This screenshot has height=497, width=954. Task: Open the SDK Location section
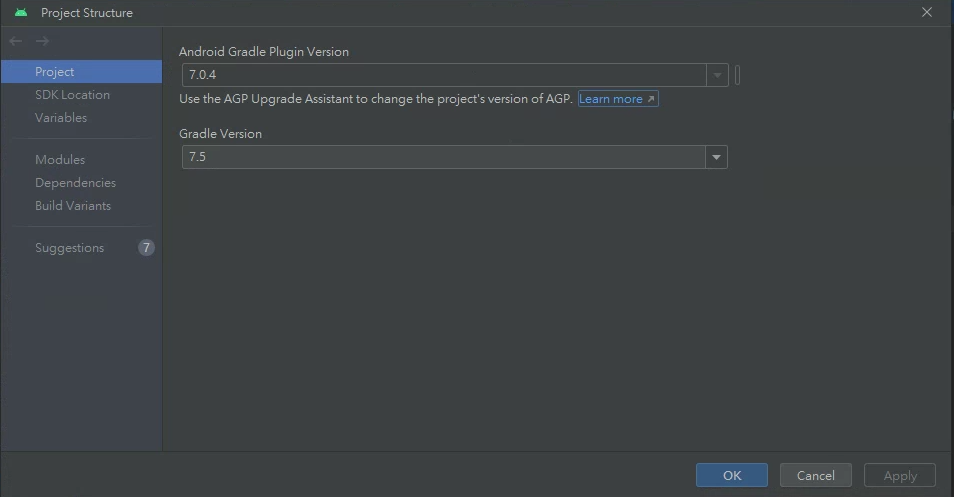click(x=72, y=95)
